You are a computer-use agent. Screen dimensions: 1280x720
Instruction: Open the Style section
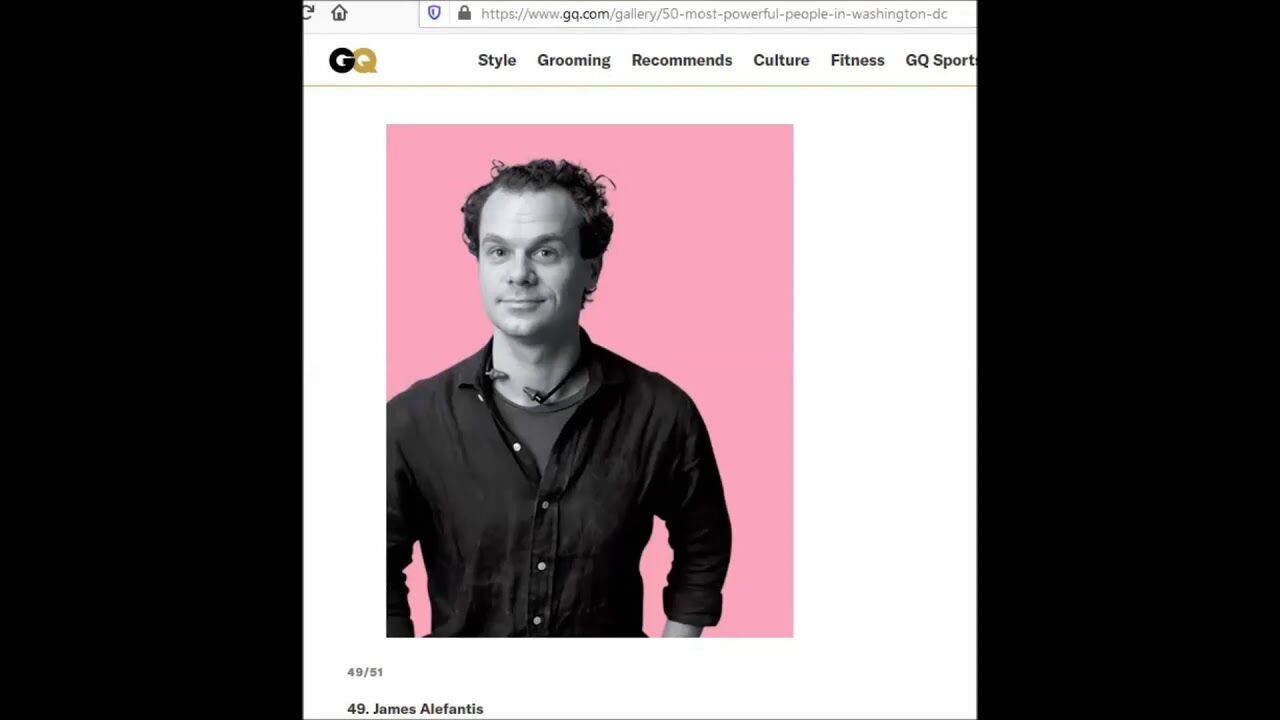click(497, 60)
